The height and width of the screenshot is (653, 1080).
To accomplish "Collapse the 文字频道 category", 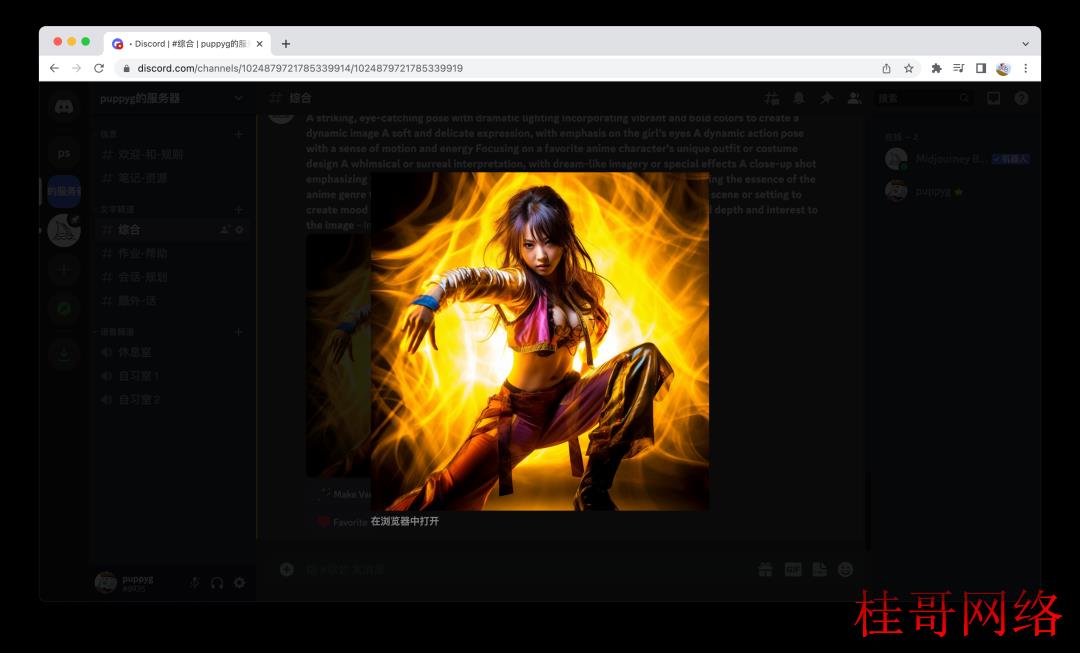I will (116, 209).
